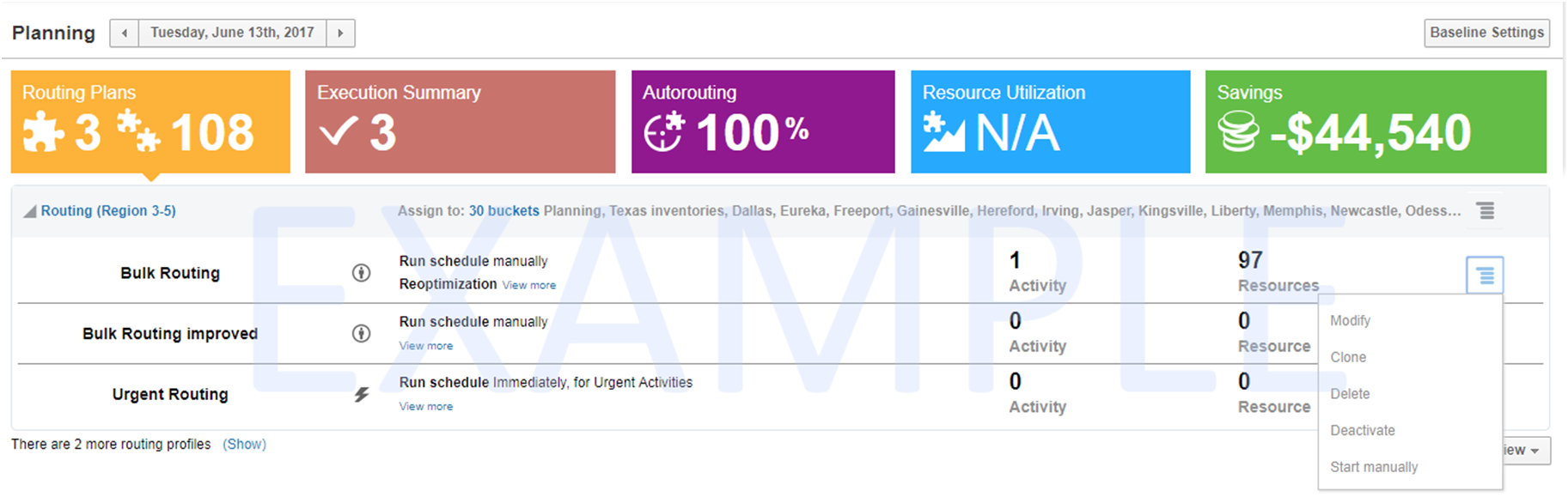1568x497 pixels.
Task: Open the 30 buckets link
Action: (503, 211)
